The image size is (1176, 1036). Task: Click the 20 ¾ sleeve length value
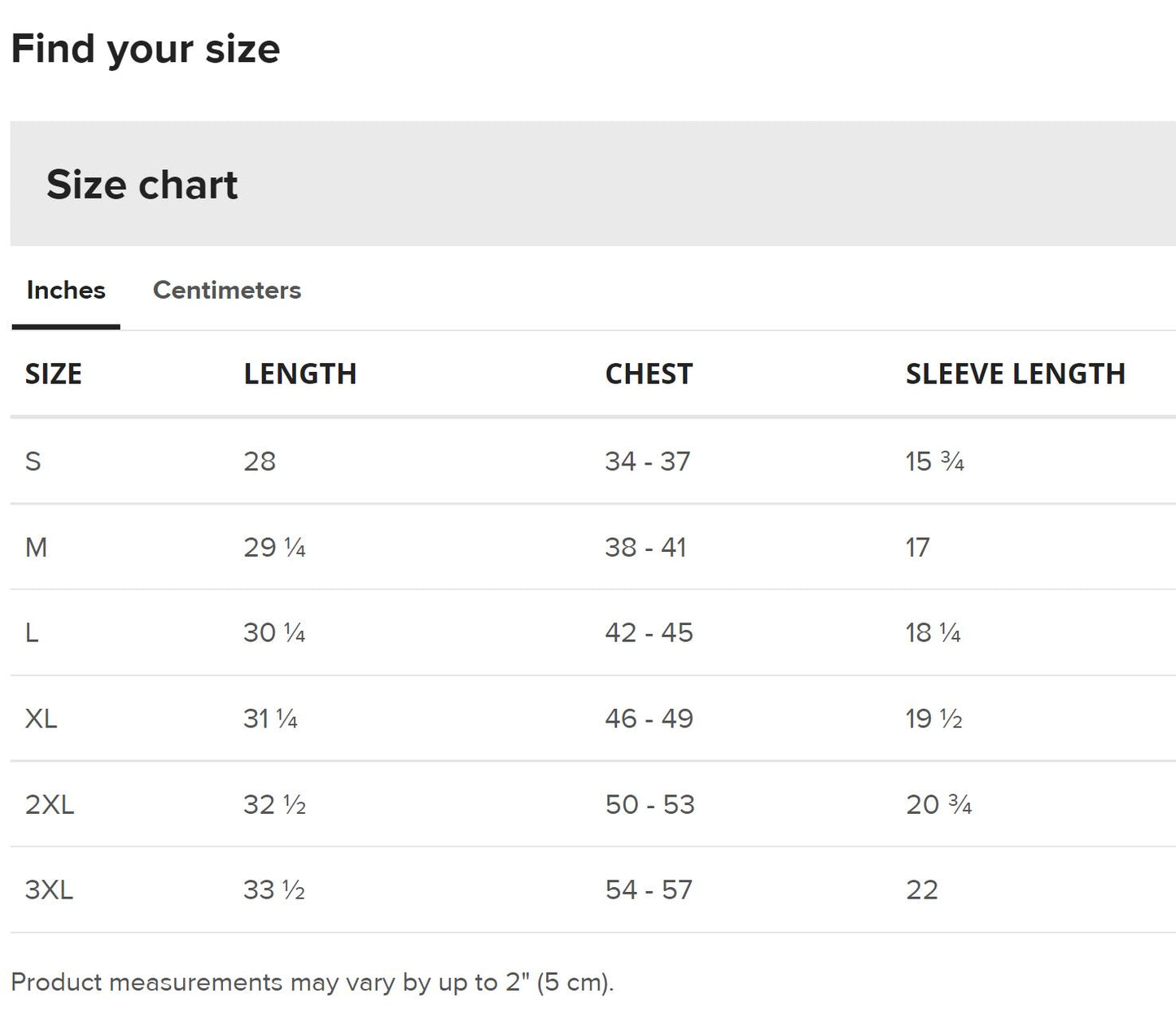[938, 805]
